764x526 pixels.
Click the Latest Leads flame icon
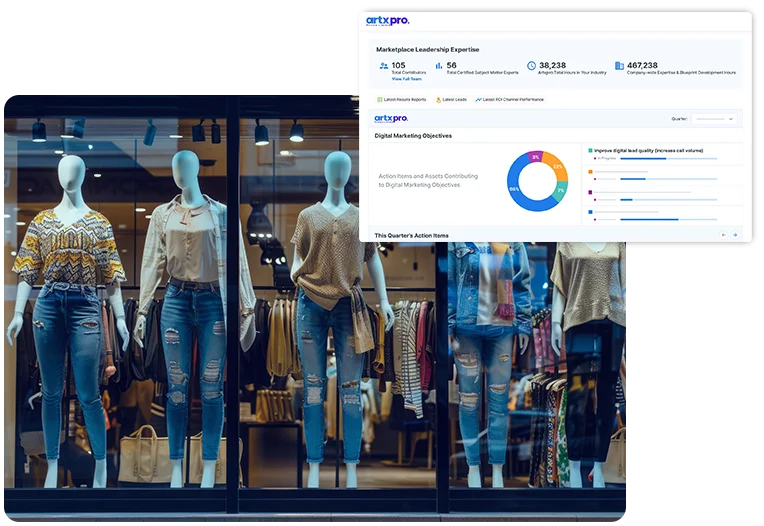point(437,100)
